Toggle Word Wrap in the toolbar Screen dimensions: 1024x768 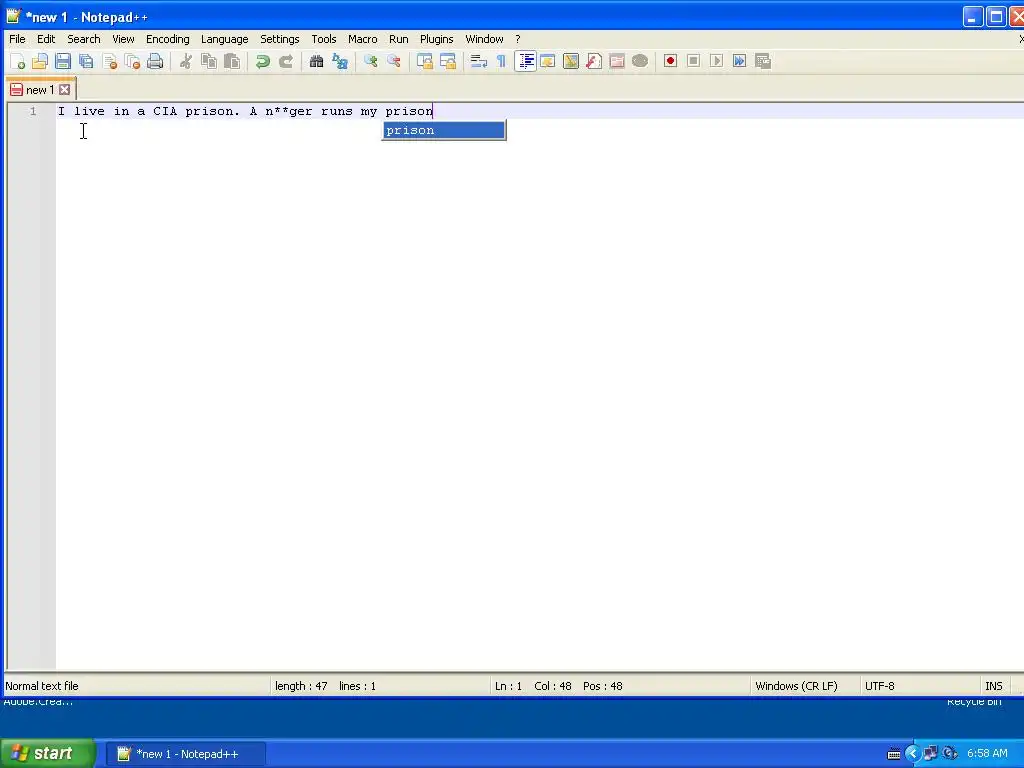[479, 61]
